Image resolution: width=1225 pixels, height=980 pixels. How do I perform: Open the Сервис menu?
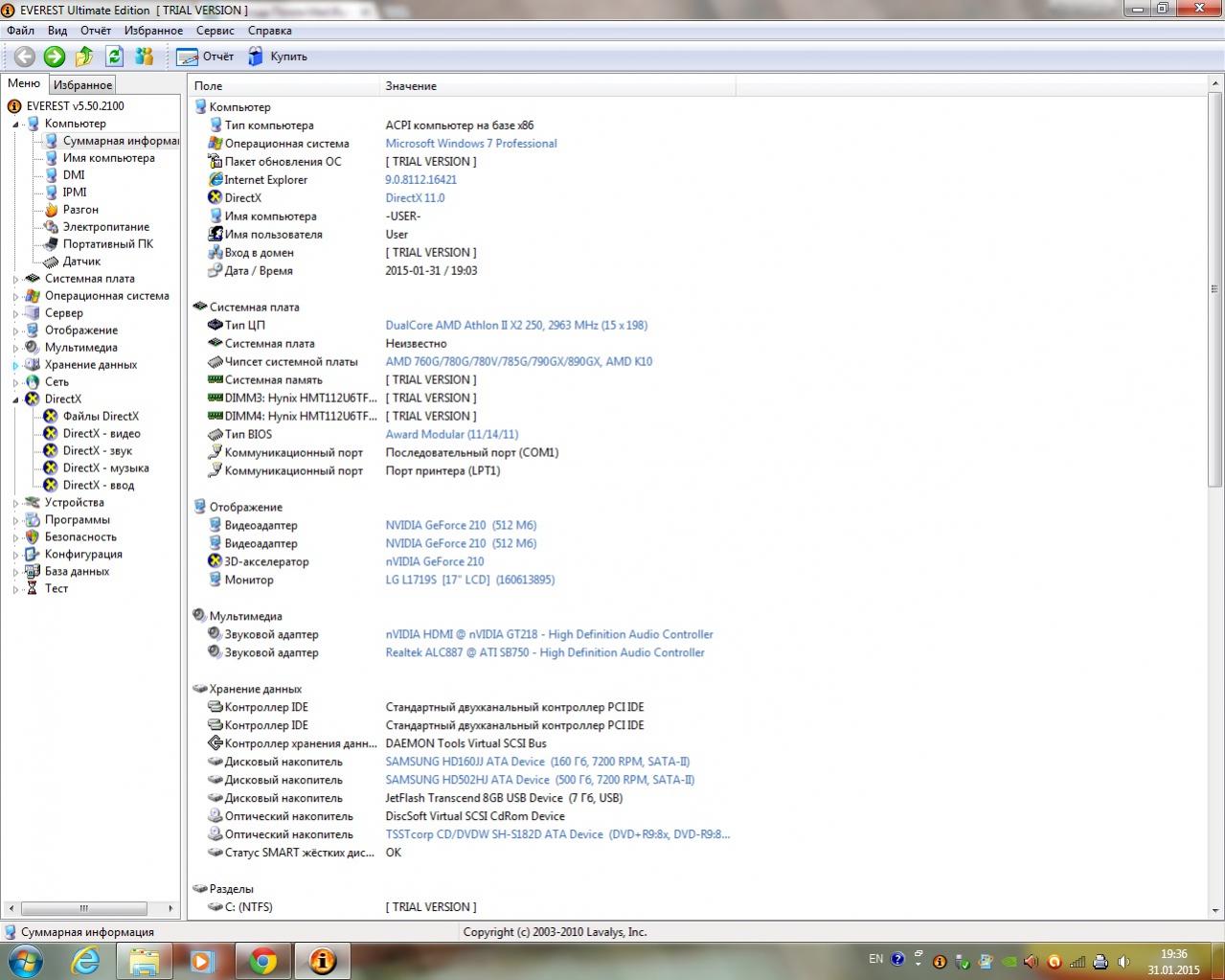(x=216, y=31)
